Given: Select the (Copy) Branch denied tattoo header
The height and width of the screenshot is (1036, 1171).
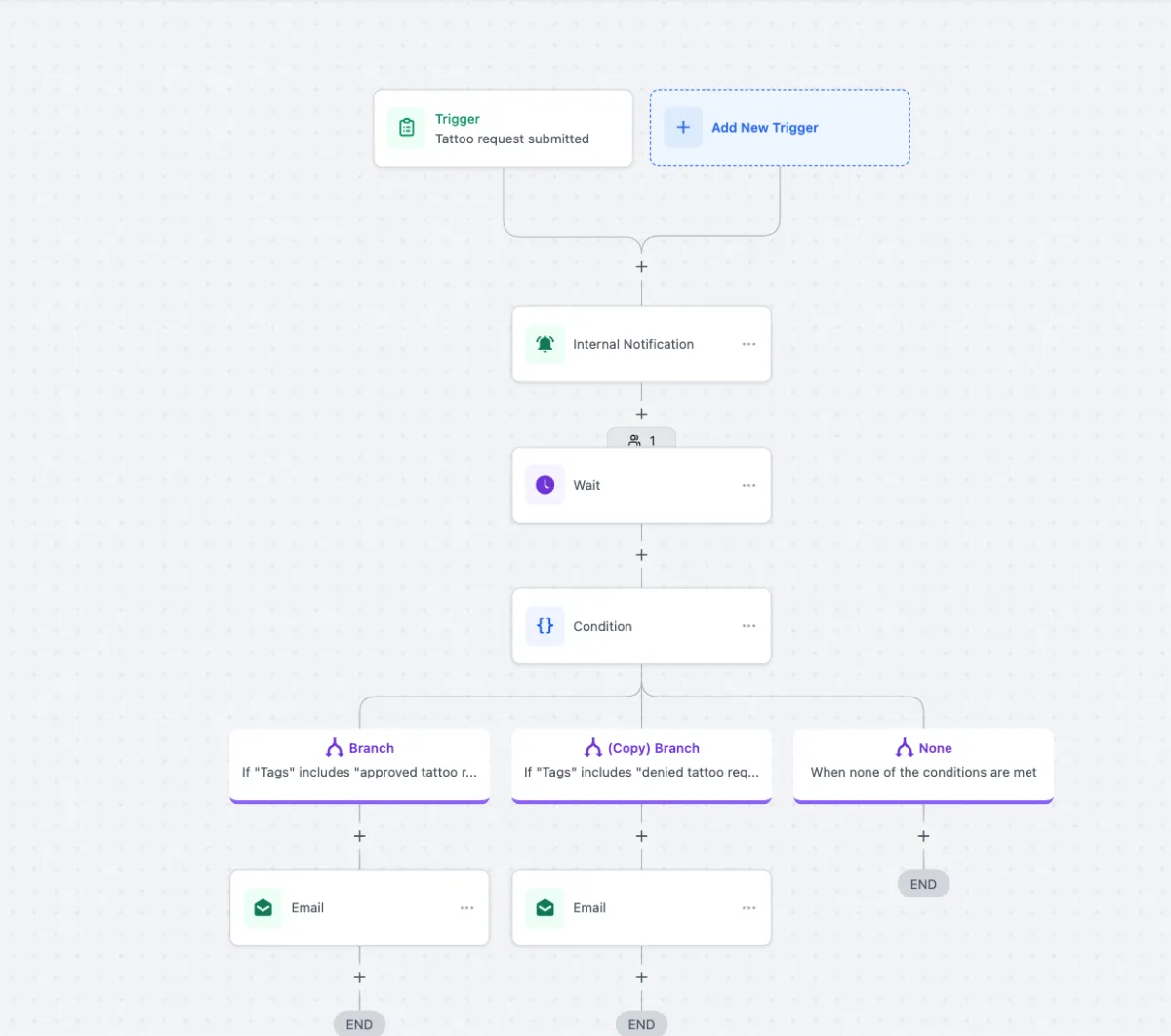Looking at the screenshot, I should coord(641,766).
